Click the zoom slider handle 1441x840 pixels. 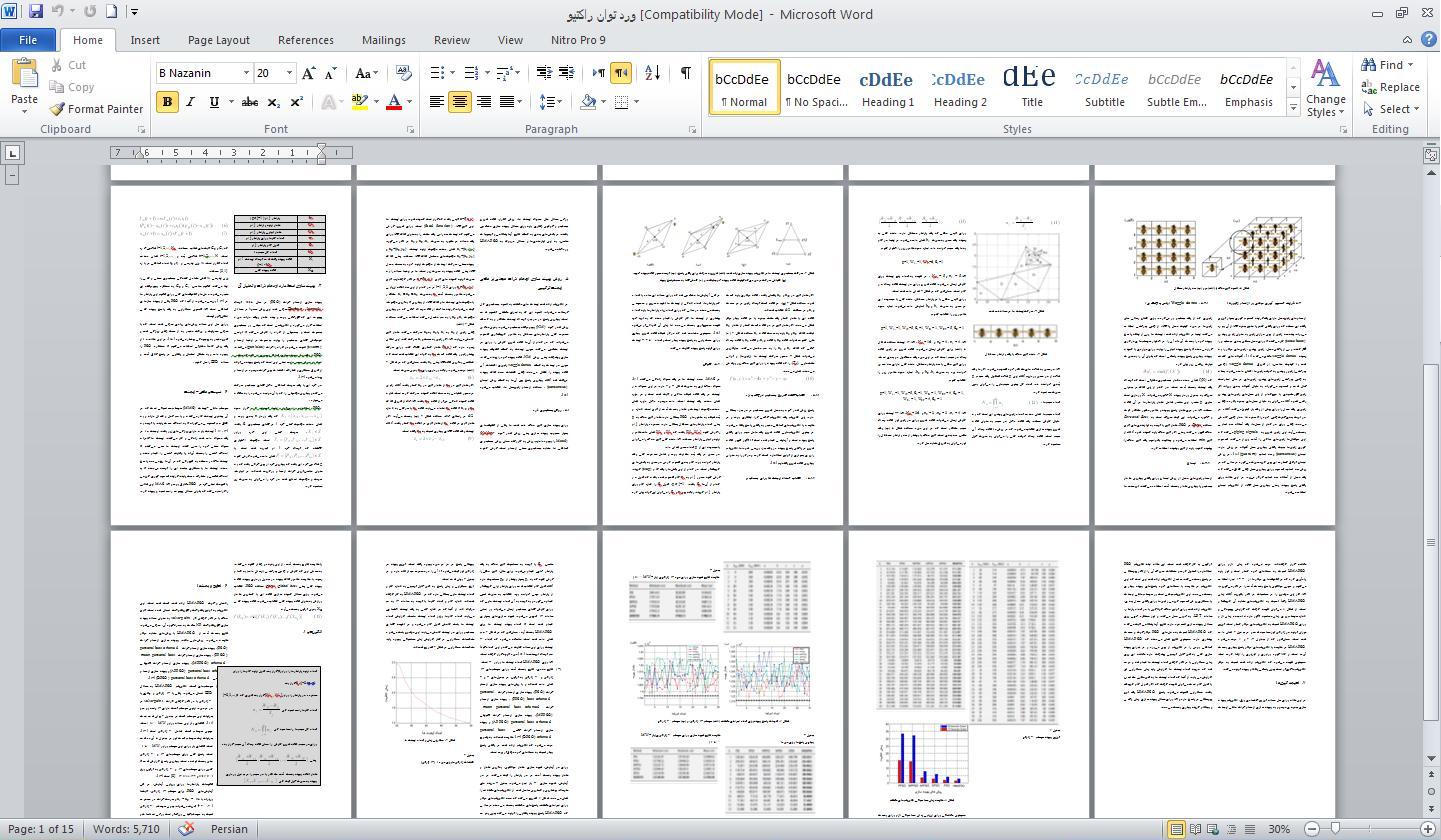(x=1334, y=829)
